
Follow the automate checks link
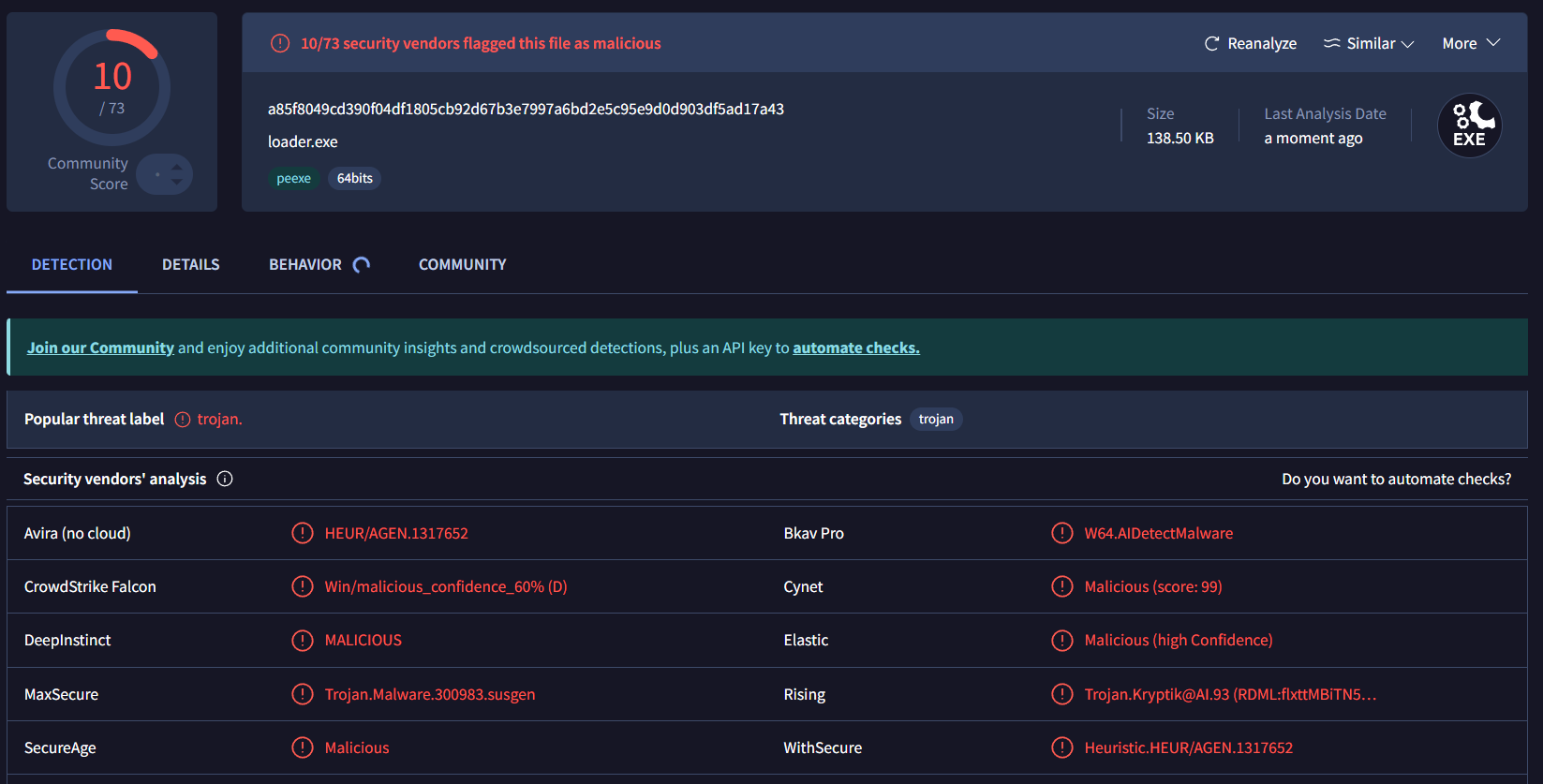tap(856, 348)
